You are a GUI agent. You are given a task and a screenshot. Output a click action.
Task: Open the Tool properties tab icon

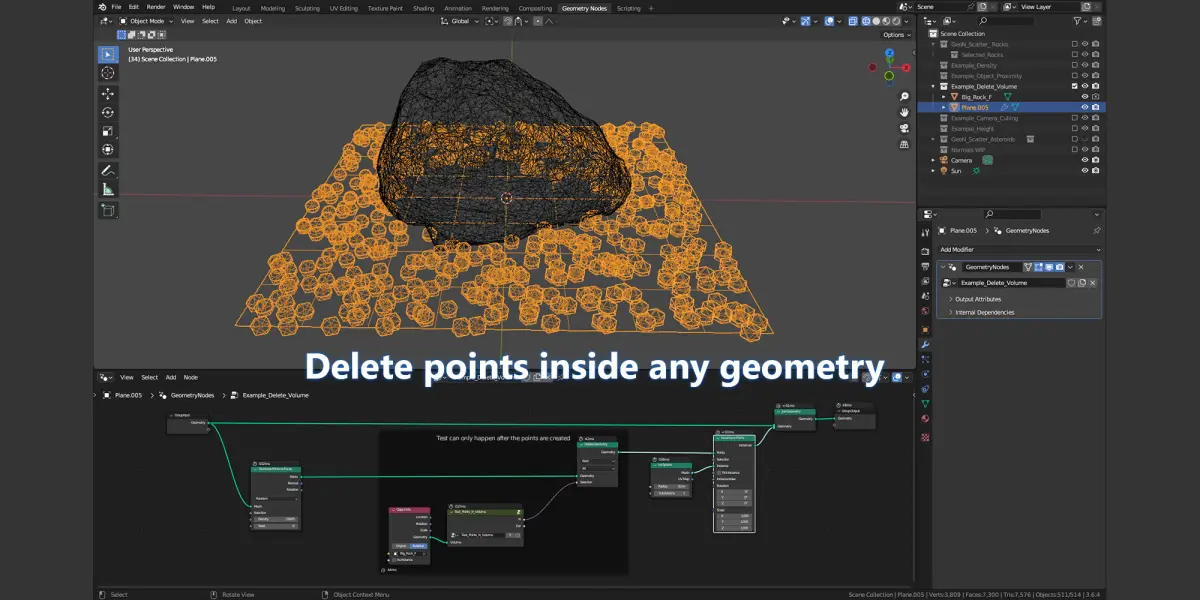[925, 234]
